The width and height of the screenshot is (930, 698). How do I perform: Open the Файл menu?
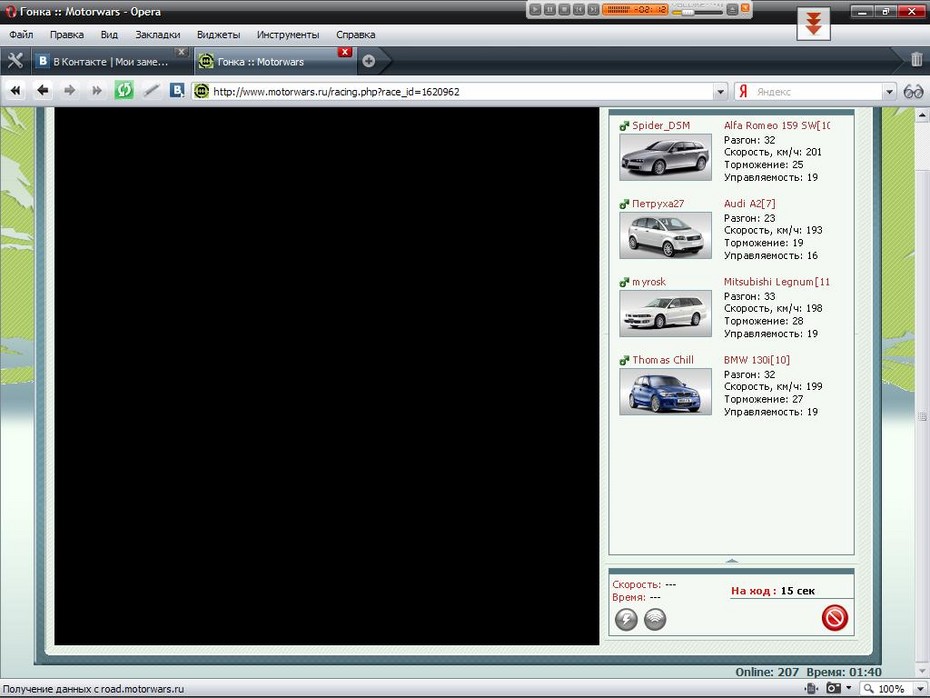tap(21, 35)
